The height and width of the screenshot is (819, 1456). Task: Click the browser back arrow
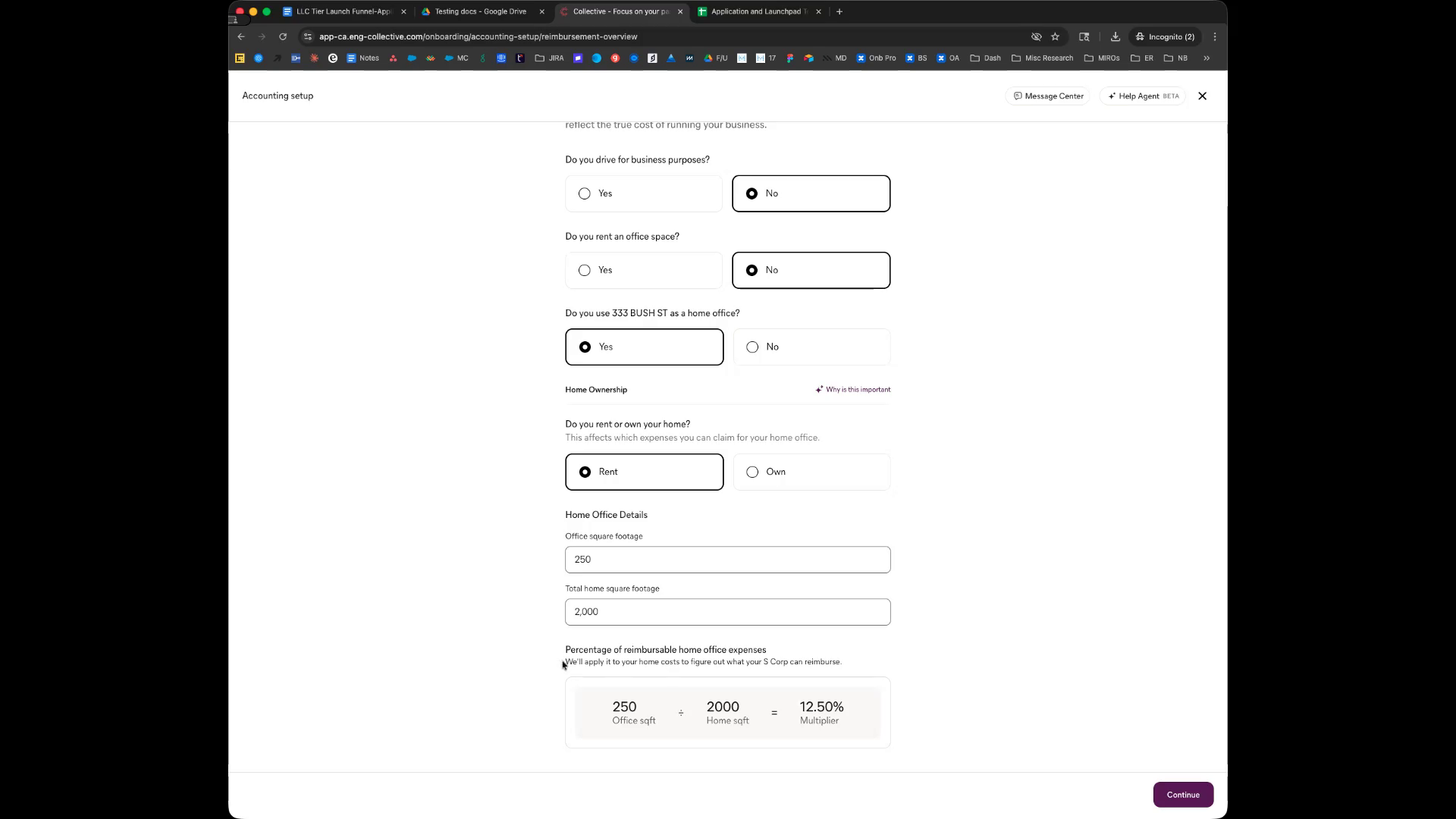click(241, 36)
